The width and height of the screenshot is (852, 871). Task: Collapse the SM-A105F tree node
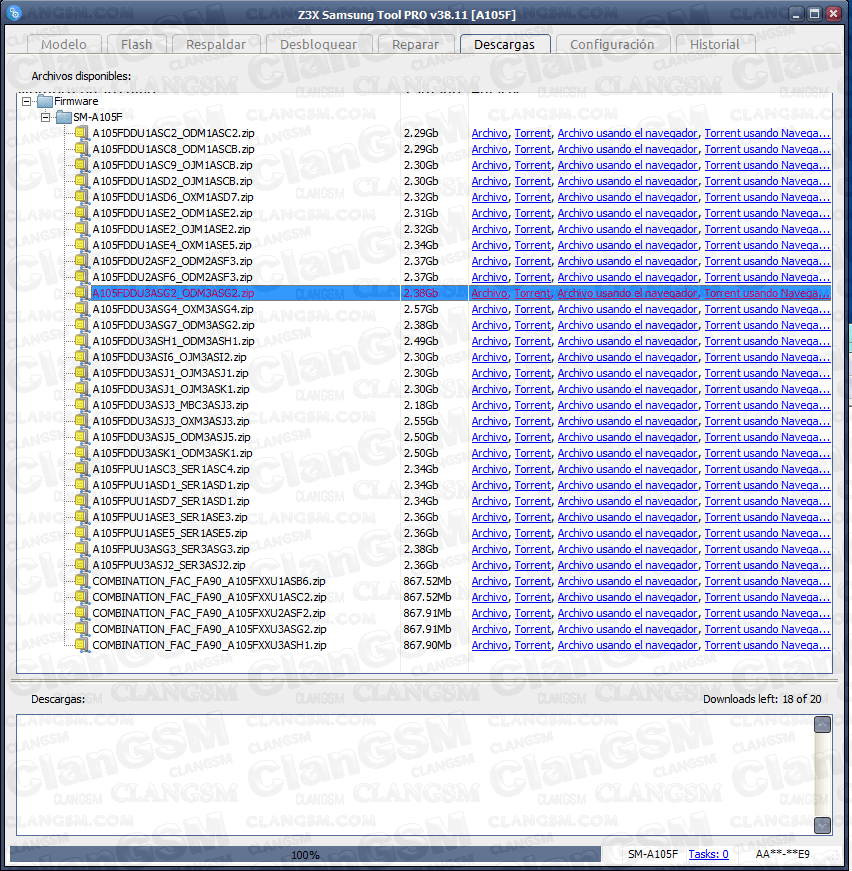click(x=46, y=117)
